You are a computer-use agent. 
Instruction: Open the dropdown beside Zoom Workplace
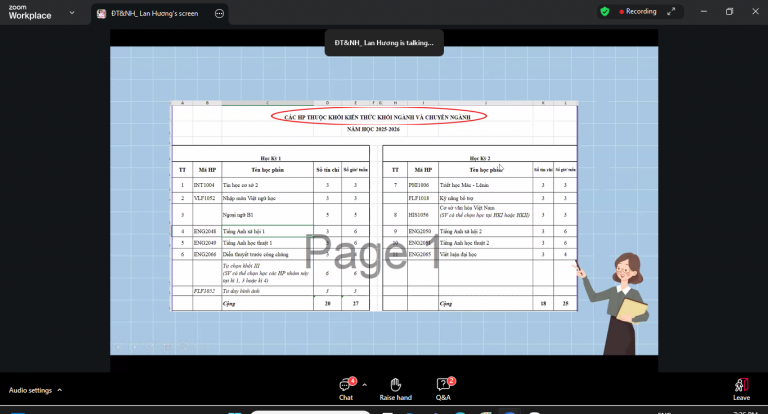[x=72, y=13]
